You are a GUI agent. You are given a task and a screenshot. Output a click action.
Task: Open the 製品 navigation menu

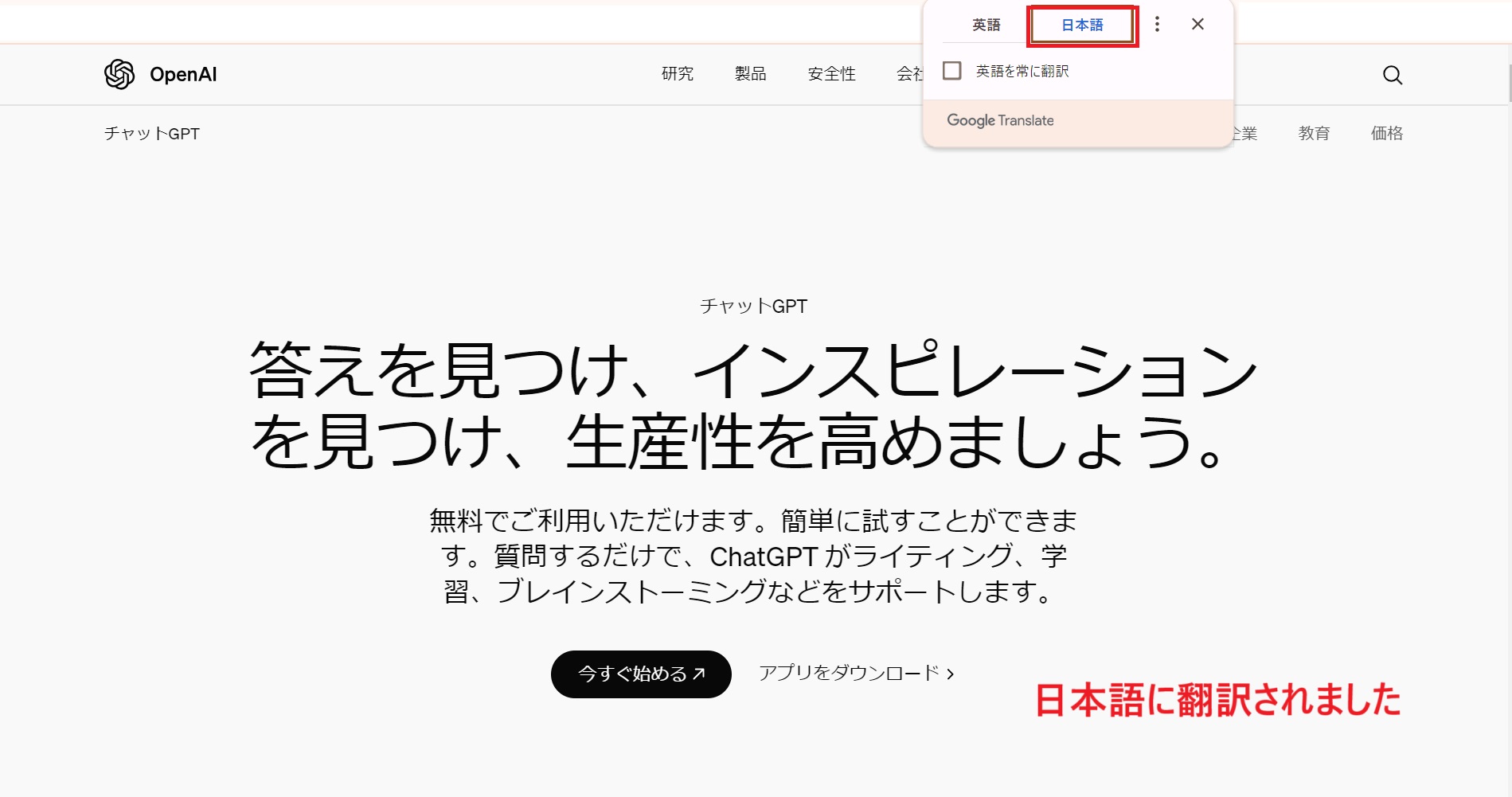[x=751, y=74]
